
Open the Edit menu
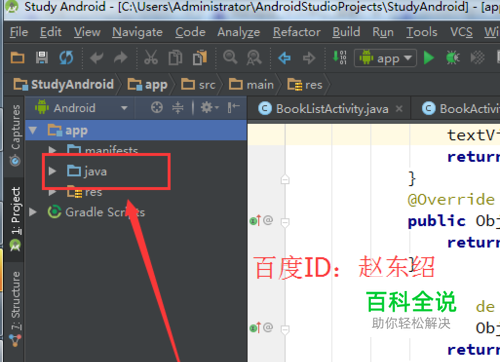[51, 32]
